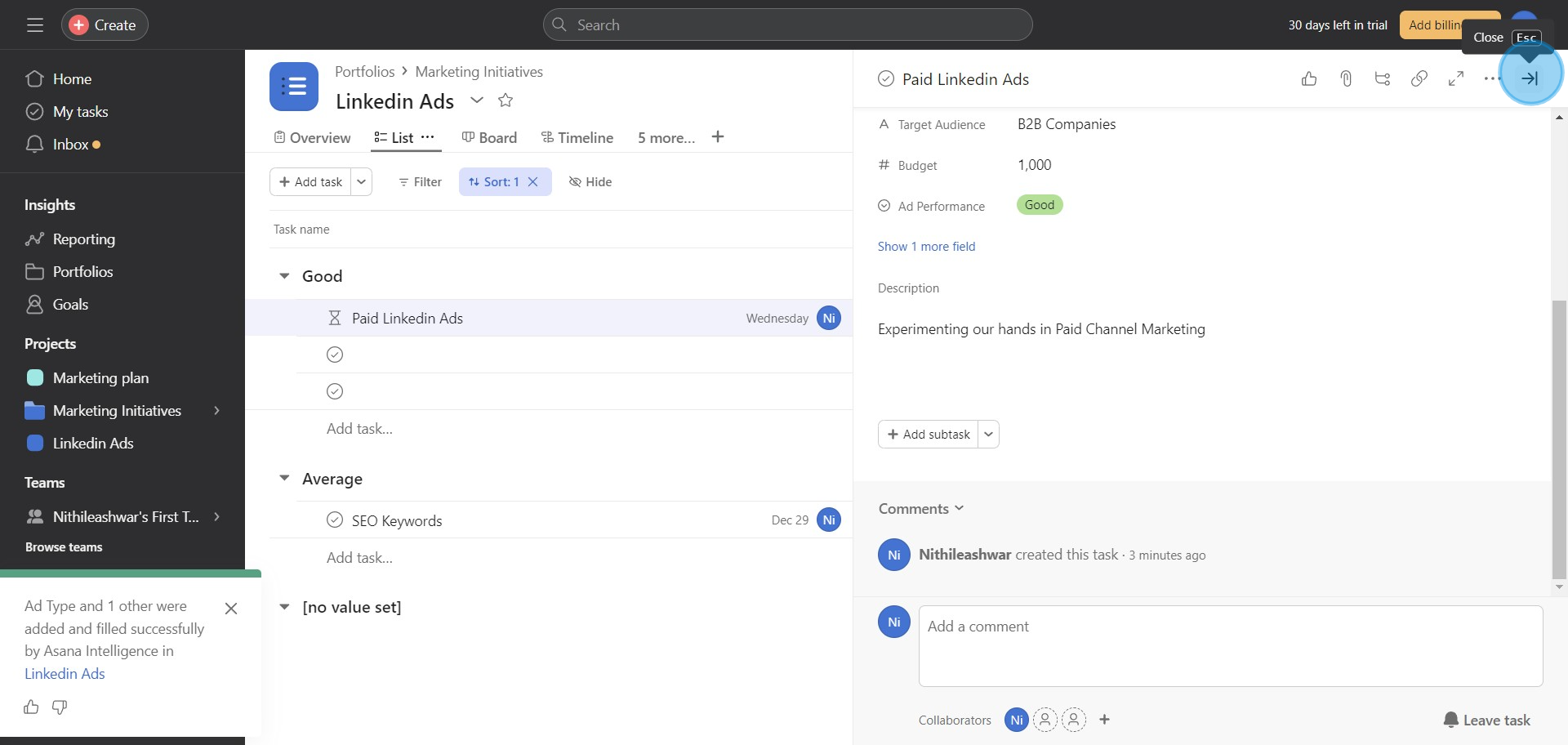Focus the Search field
The height and width of the screenshot is (745, 1568).
coord(787,25)
